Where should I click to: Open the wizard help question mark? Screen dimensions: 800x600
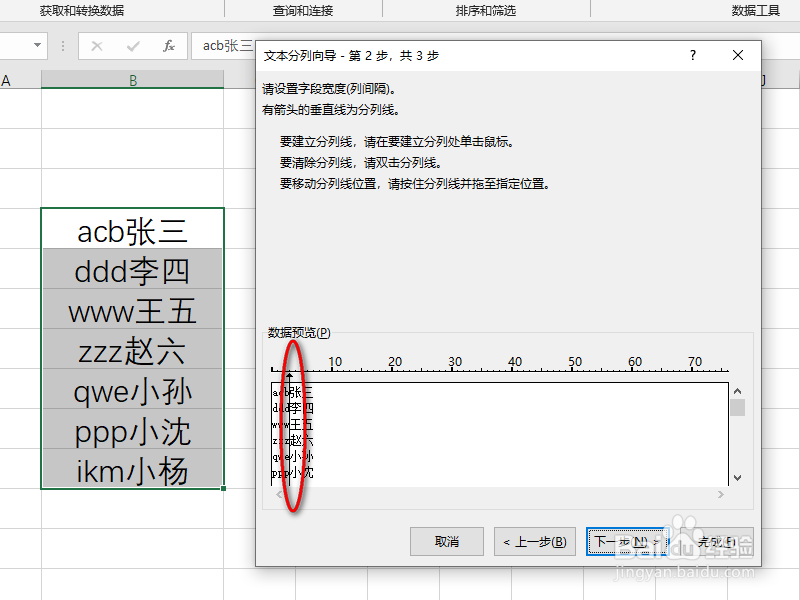pos(693,55)
